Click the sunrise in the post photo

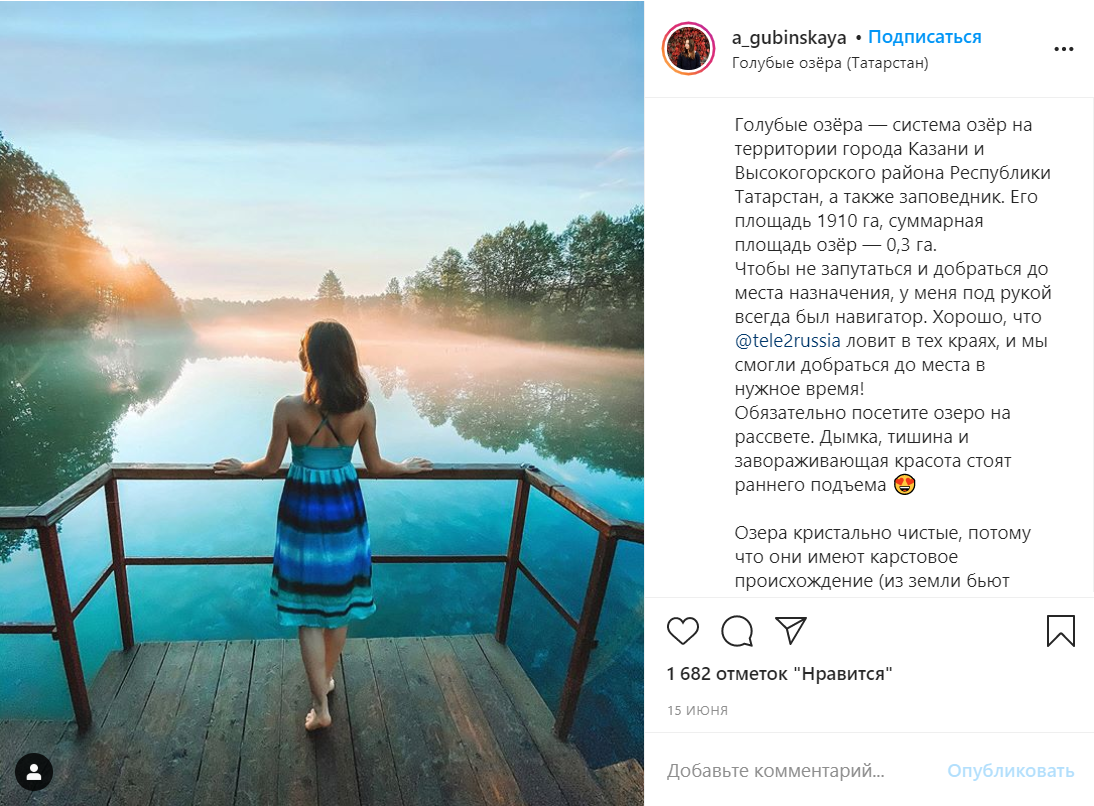(121, 258)
